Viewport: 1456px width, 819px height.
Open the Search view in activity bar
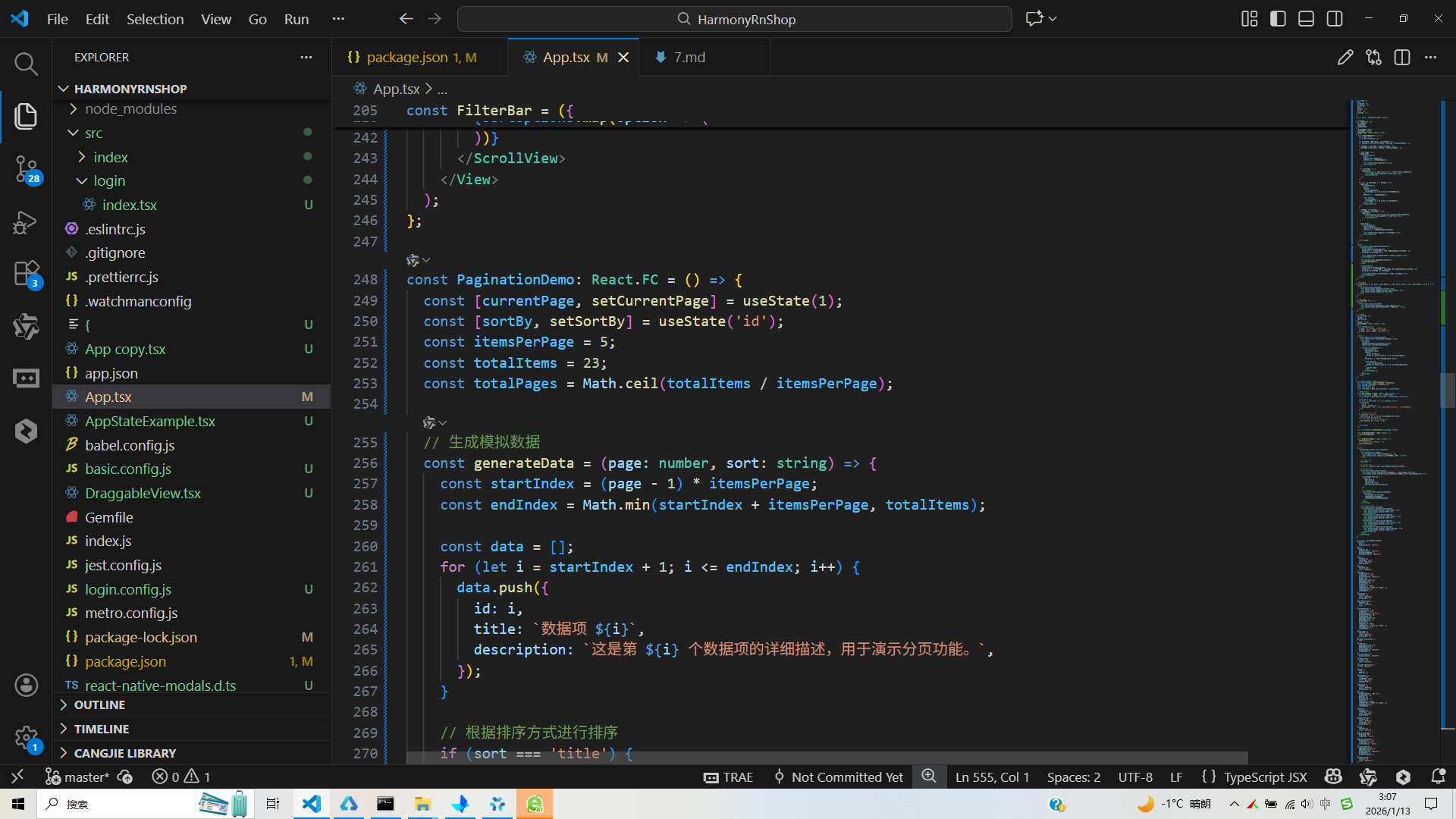click(x=26, y=64)
